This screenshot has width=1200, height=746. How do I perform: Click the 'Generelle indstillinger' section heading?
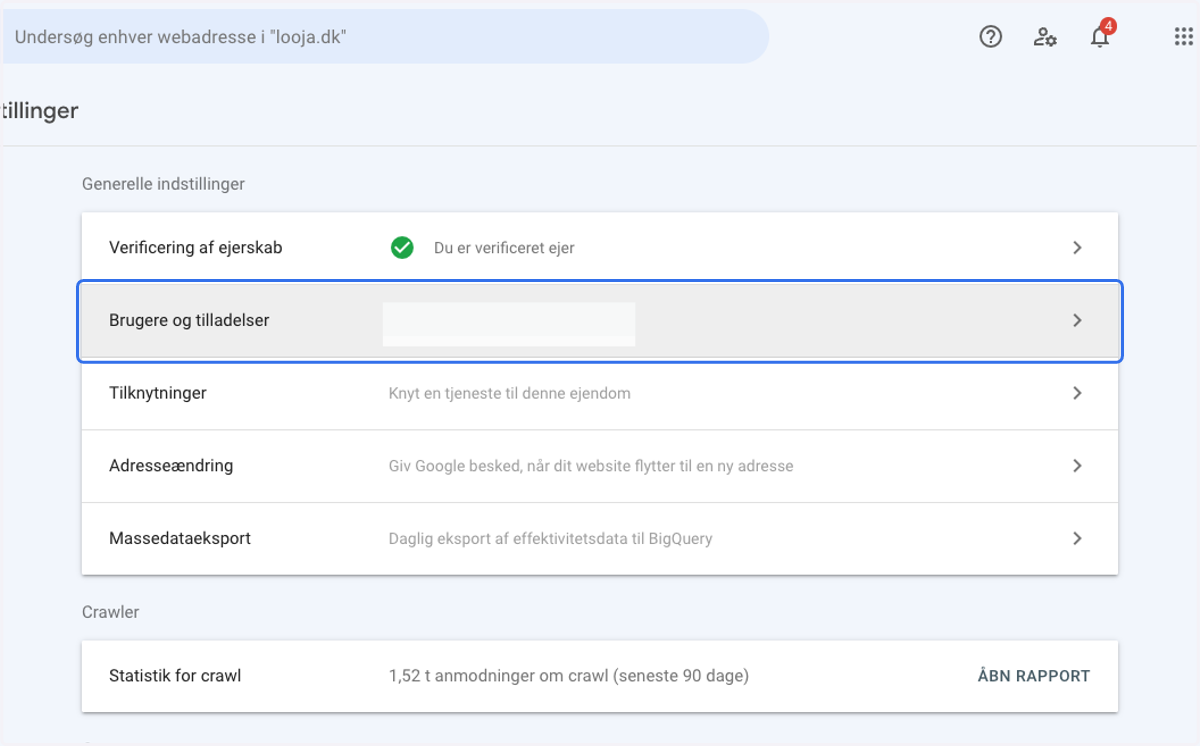pos(164,184)
